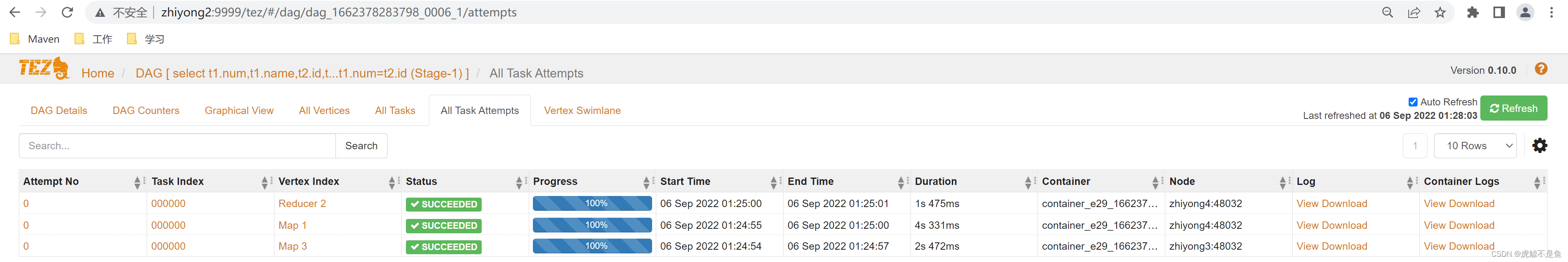The height and width of the screenshot is (262, 1568).
Task: Click the Reducer 2 100% progress bar
Action: click(x=591, y=203)
